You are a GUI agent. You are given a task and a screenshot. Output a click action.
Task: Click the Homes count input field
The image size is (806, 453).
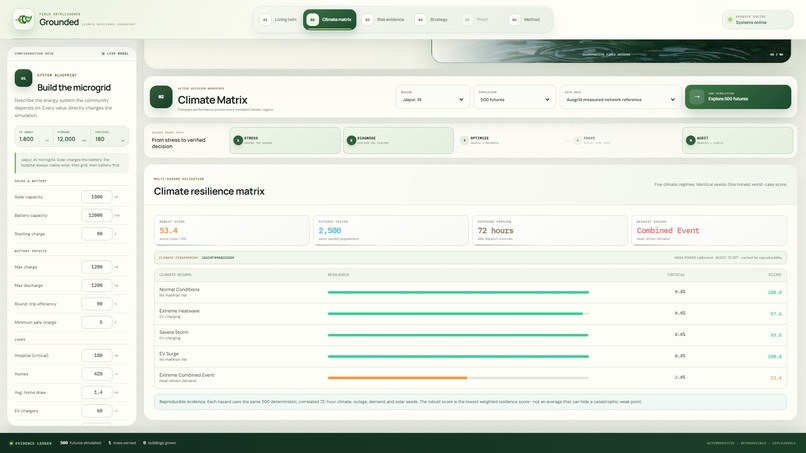click(97, 374)
